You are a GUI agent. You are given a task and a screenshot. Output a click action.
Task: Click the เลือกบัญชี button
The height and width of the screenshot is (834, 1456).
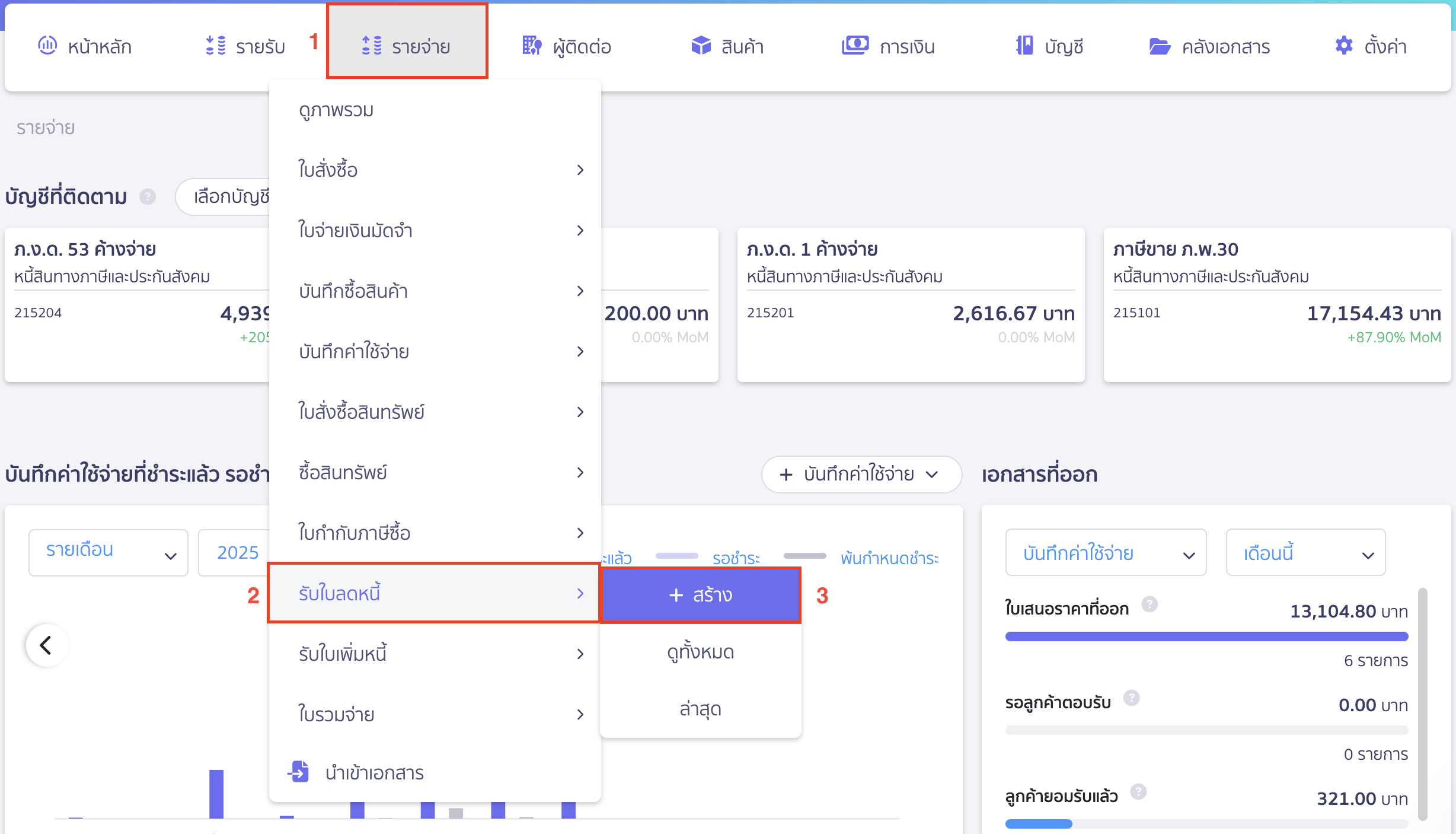point(223,196)
